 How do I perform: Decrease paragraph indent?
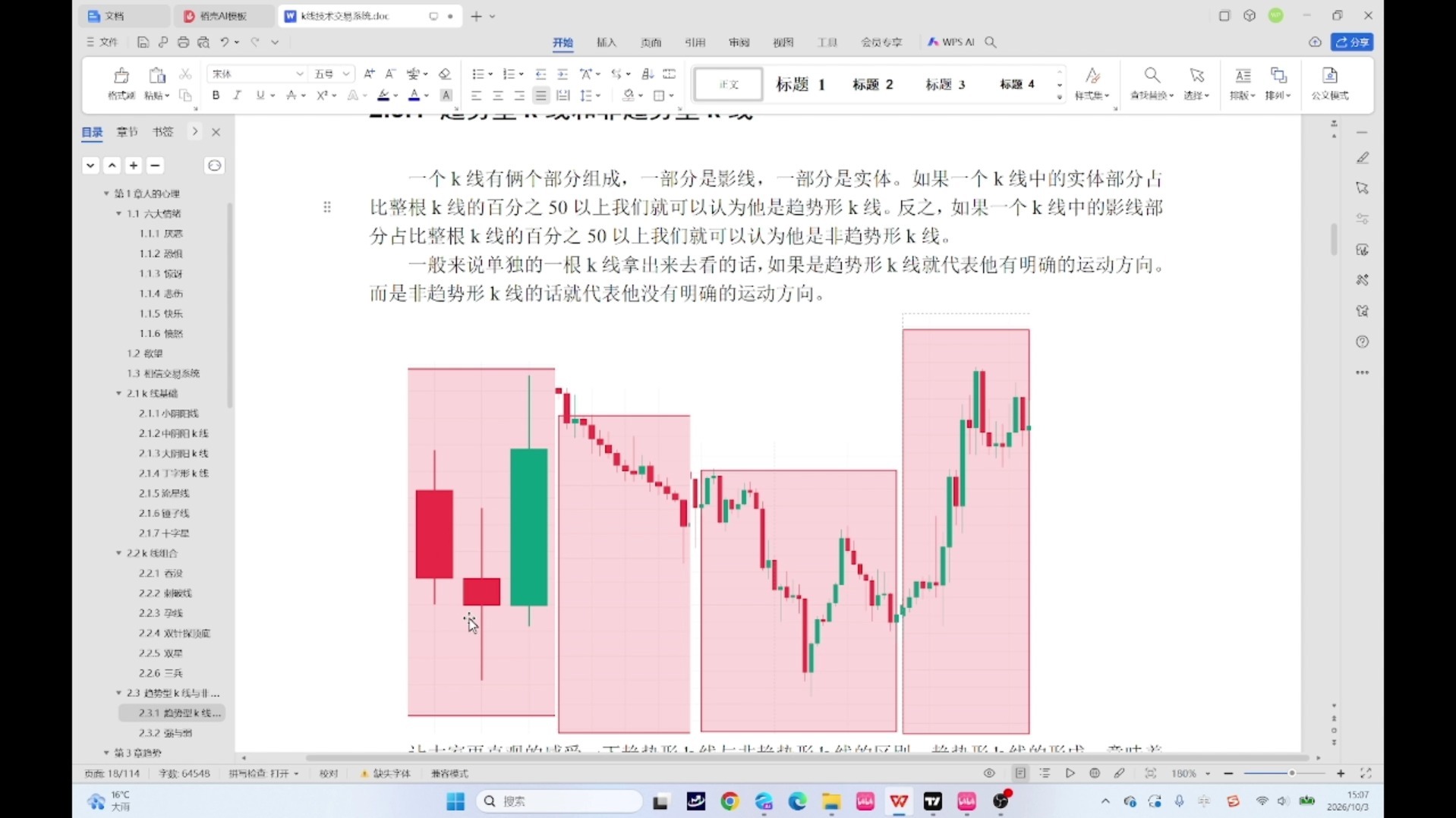(x=540, y=74)
